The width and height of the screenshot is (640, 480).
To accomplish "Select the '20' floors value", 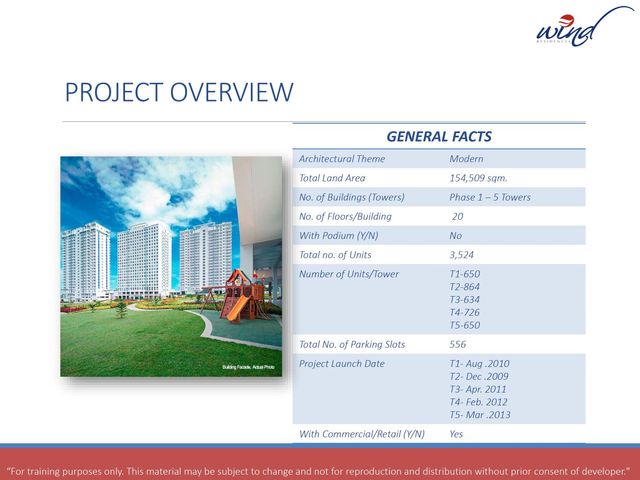I will click(458, 216).
